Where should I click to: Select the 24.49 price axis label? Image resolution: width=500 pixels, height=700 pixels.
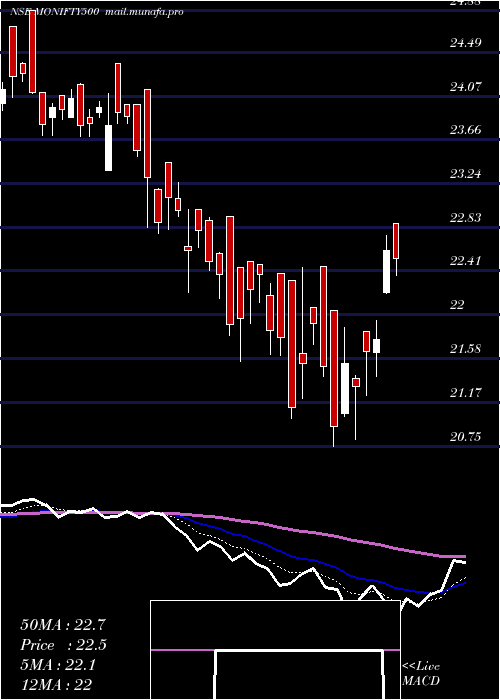pyautogui.click(x=466, y=43)
